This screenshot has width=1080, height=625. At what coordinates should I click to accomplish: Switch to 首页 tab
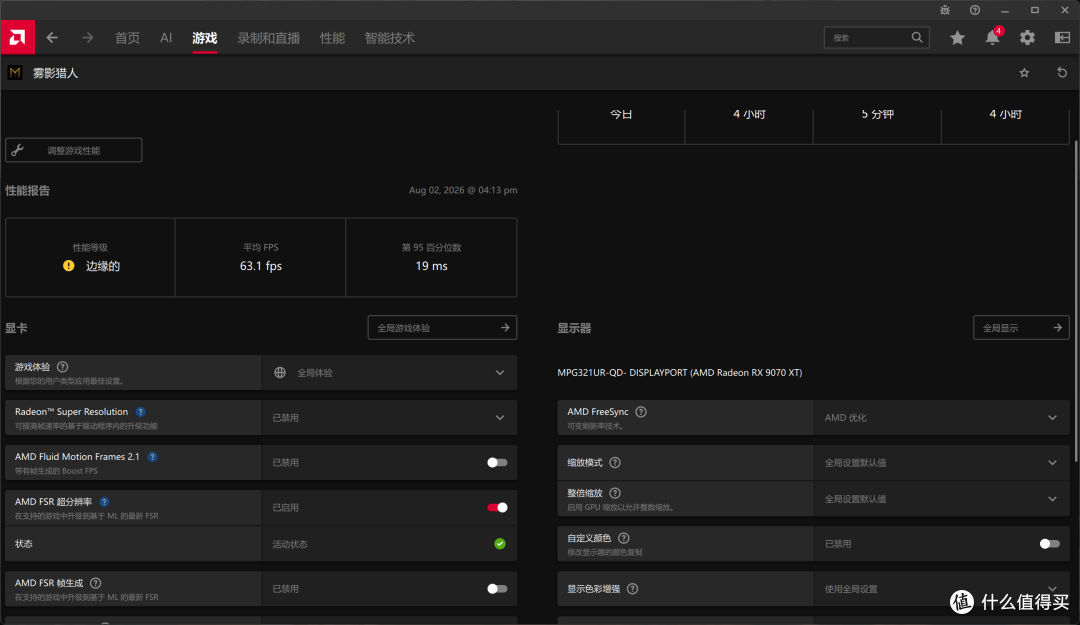(127, 38)
